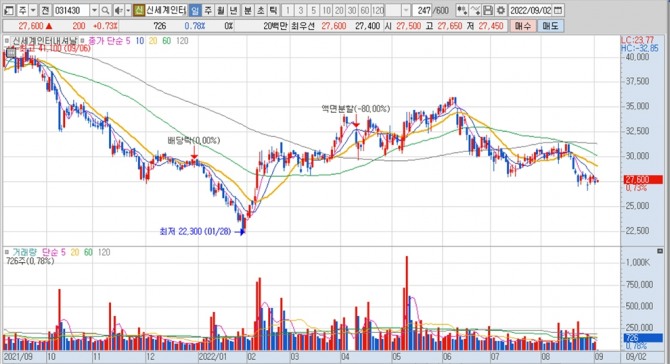Open the dropdown arrow beside the speaker icon
This screenshot has width=670, height=364.
(x=128, y=10)
